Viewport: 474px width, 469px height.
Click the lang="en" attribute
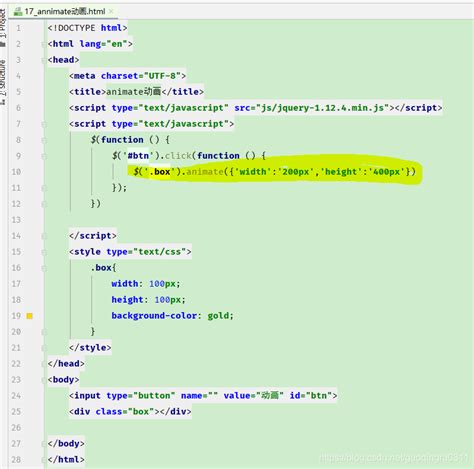[103, 44]
